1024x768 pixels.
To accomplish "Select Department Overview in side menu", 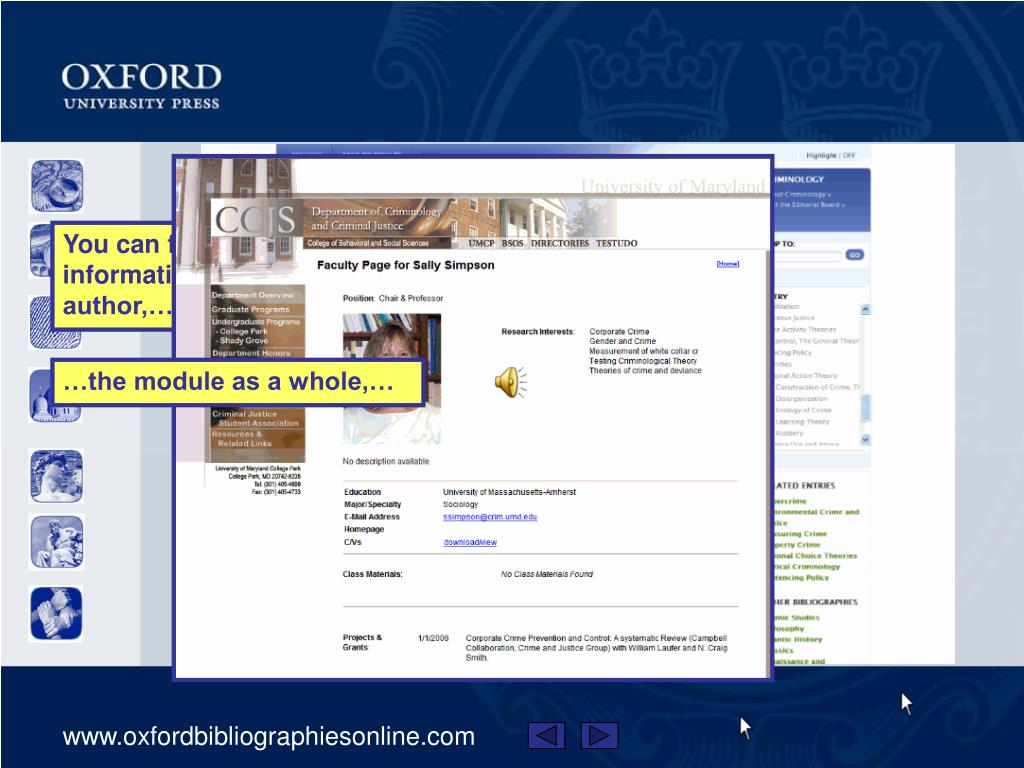I will 253,295.
